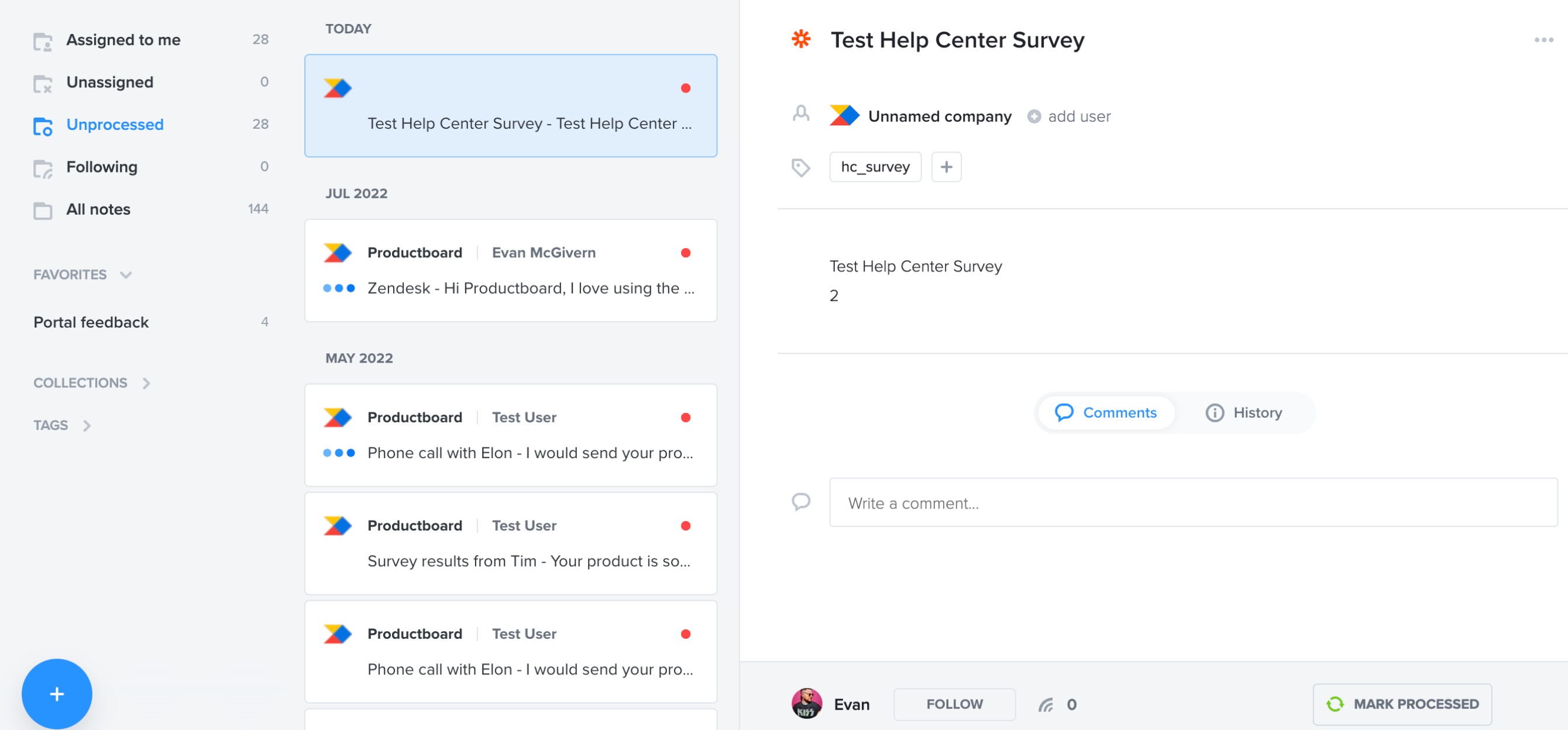The height and width of the screenshot is (730, 1568).
Task: Click the followers signal icon
Action: click(x=1046, y=705)
